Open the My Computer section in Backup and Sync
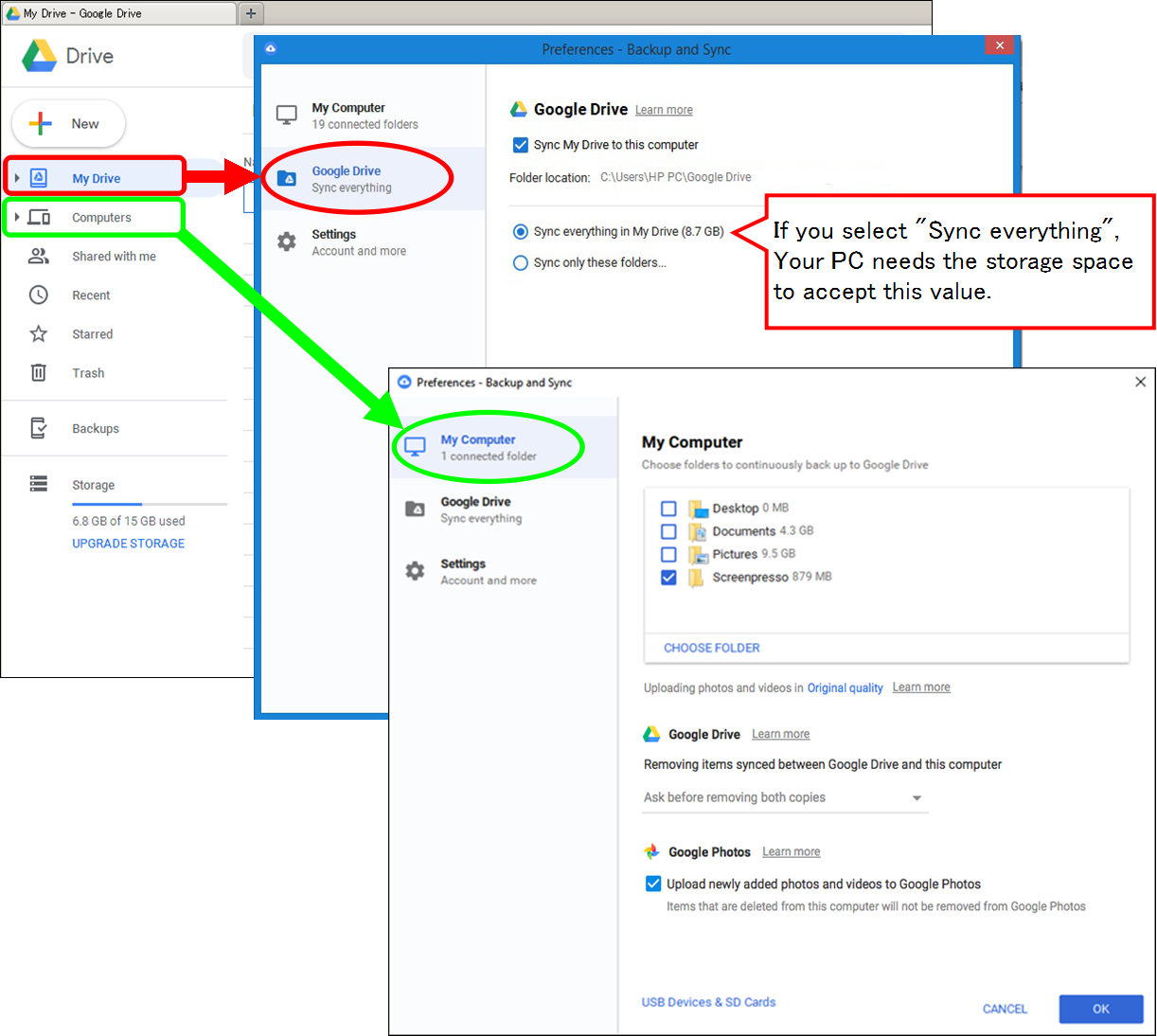The height and width of the screenshot is (1036, 1157). pos(478,439)
